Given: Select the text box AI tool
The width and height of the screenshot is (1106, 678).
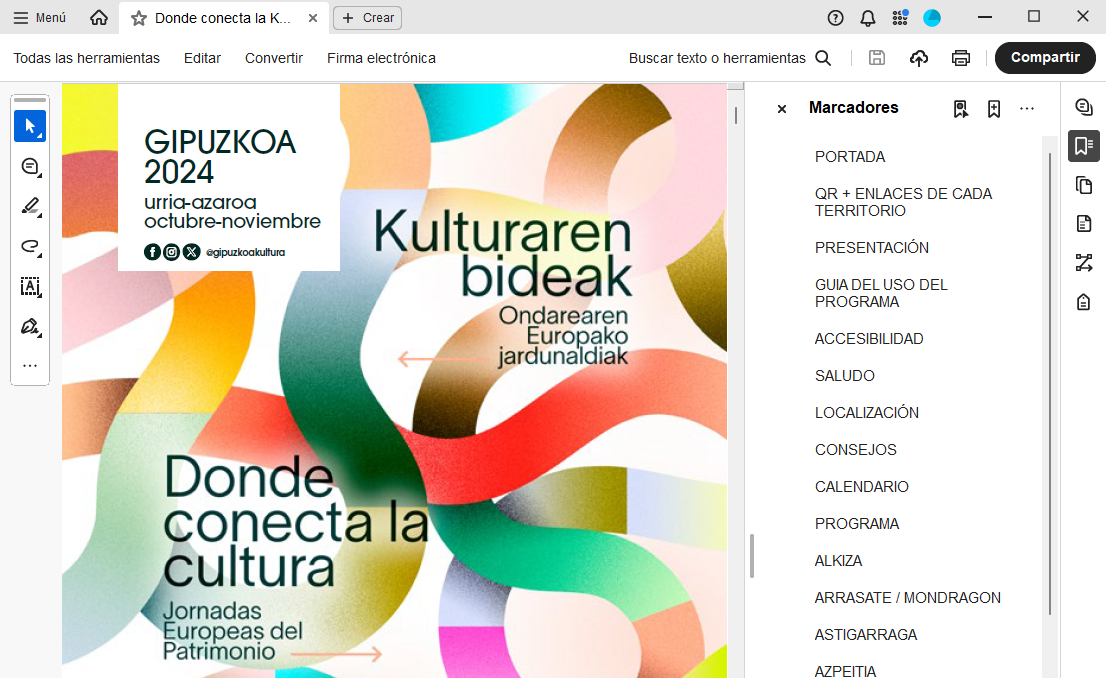Looking at the screenshot, I should tap(30, 286).
